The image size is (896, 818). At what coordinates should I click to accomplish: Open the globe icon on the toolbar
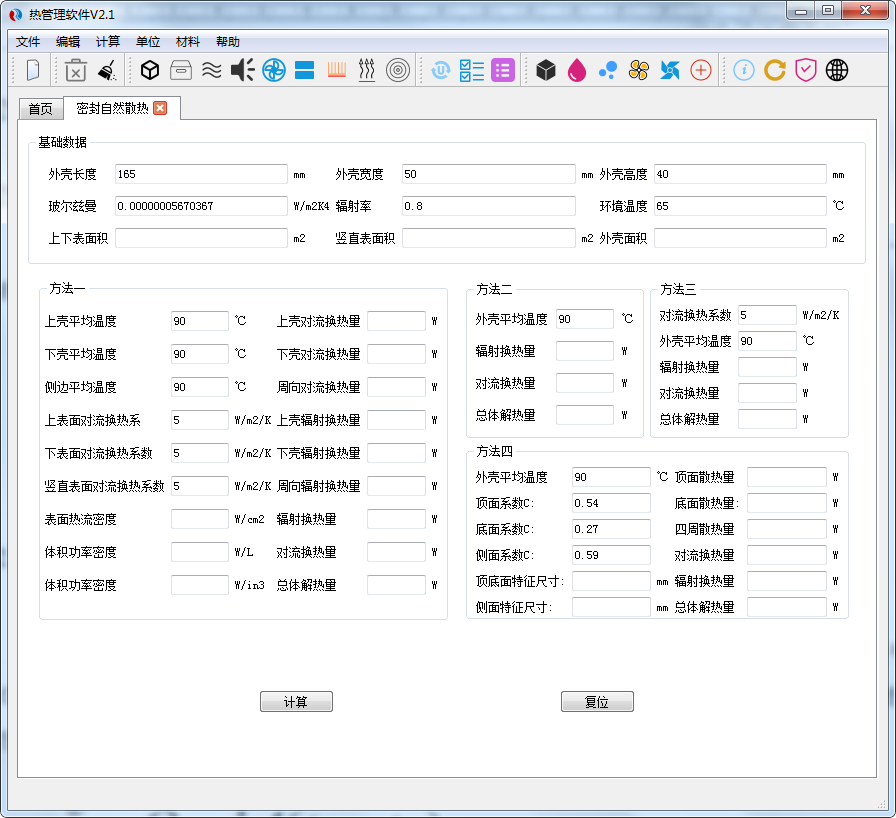point(836,70)
